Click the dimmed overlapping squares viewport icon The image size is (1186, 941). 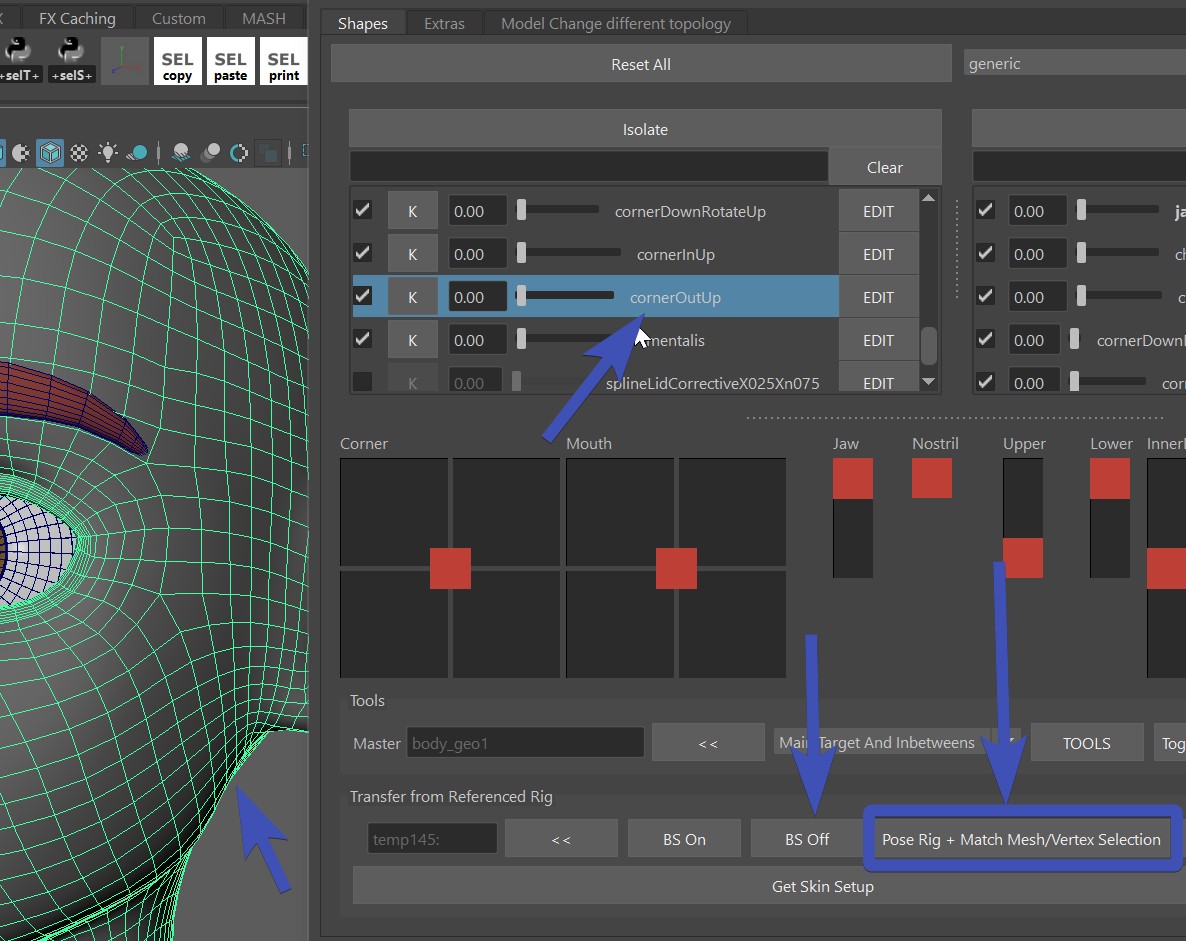(268, 154)
